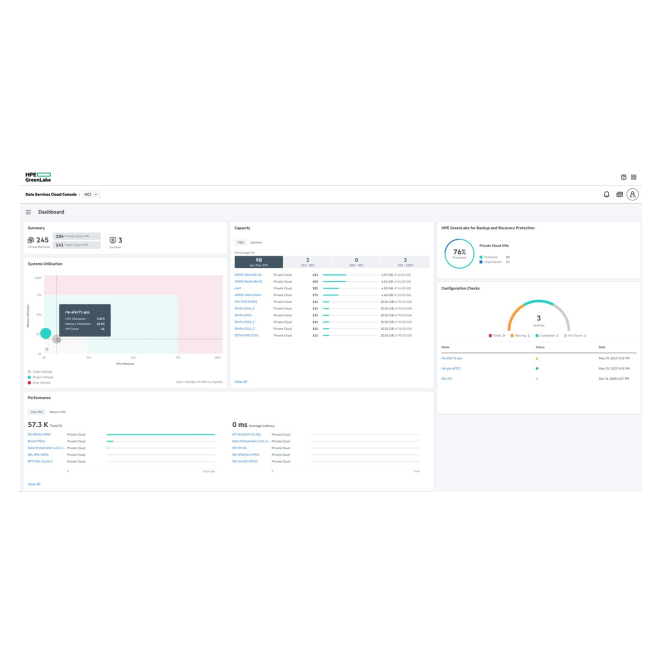Open the hamburger menu beside Dashboard
Screen dimensions: 662x662
28,212
